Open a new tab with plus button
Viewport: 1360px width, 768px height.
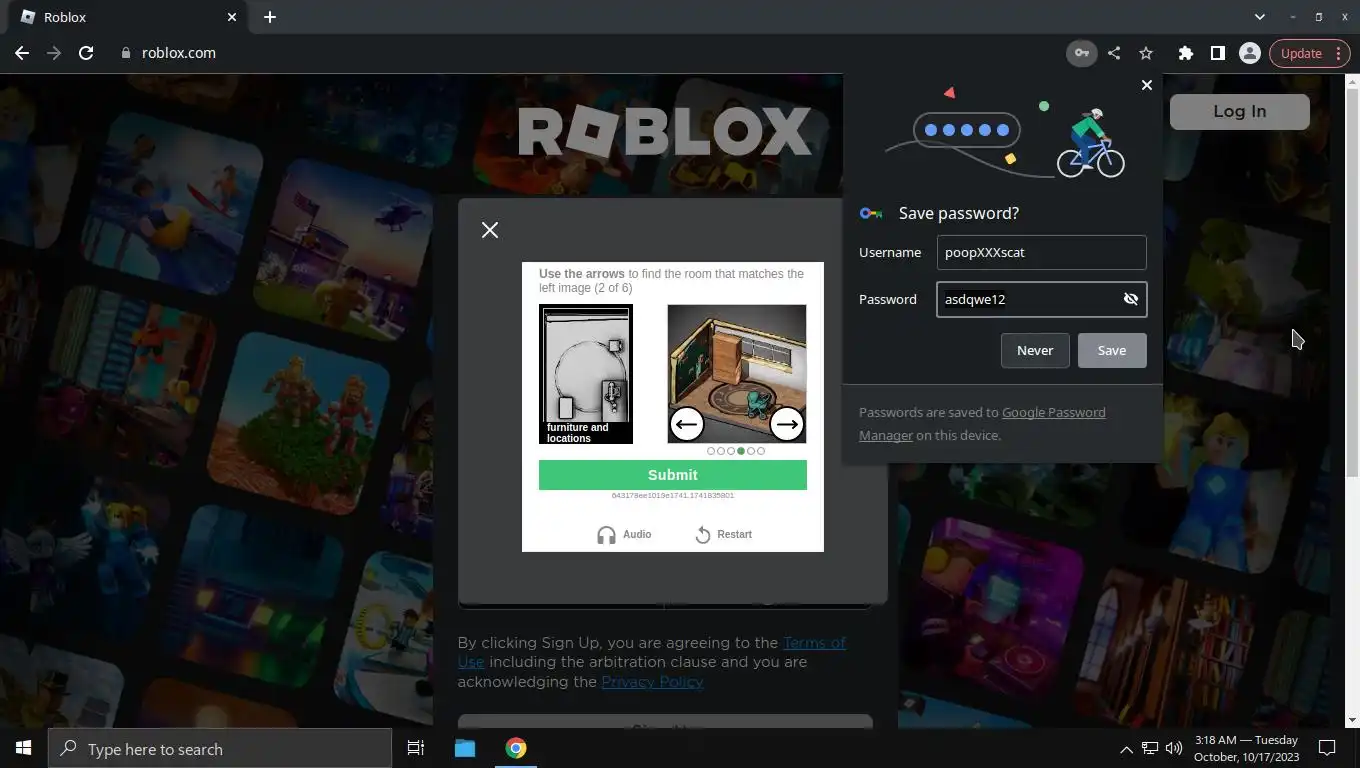click(270, 17)
